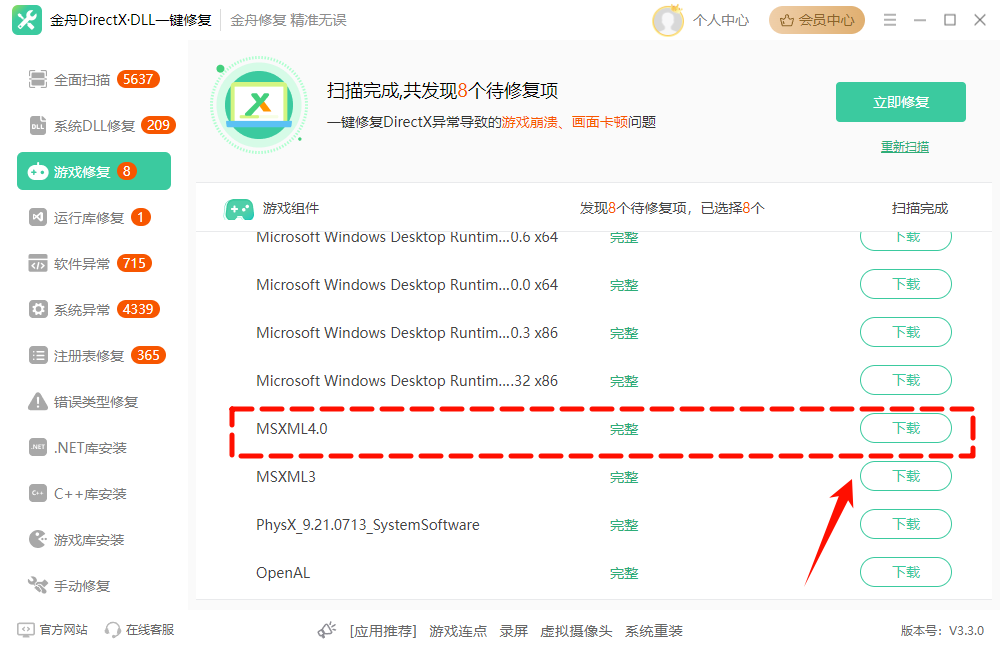Open 官方网站 link
1000x650 pixels.
click(63, 630)
